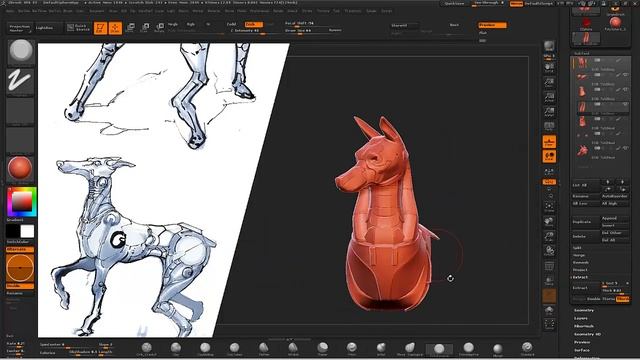Expand the Geometry palette section
Image resolution: width=640 pixels, height=360 pixels.
coord(584,310)
